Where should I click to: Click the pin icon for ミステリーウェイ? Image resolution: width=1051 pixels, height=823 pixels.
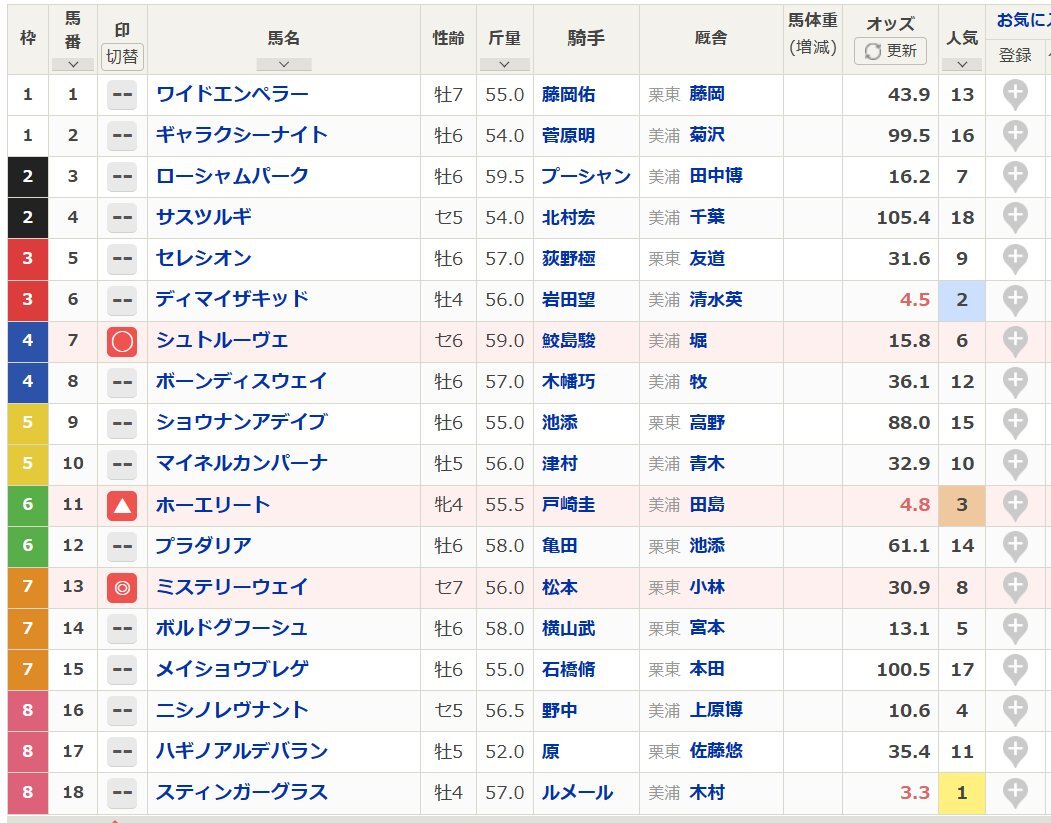coord(1015,587)
